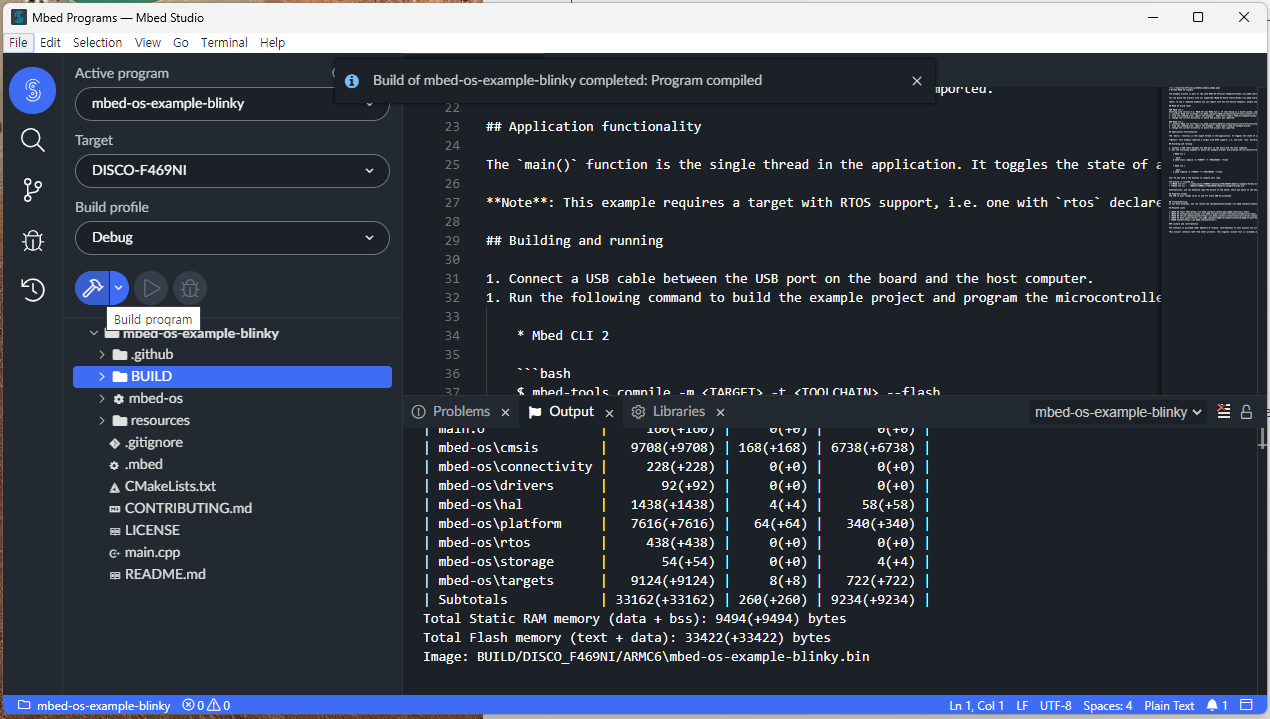Click the 'Image: BUILD/DISCO_F469NI' output line
The image size is (1270, 719).
(646, 657)
